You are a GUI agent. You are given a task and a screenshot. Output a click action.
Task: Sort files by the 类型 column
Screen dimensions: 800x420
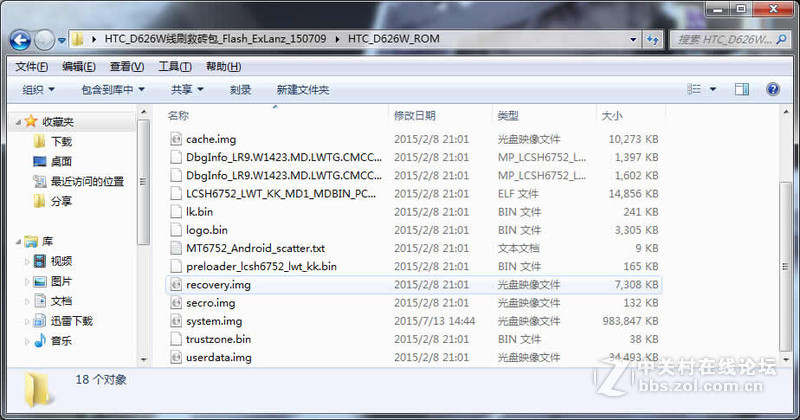click(x=508, y=116)
